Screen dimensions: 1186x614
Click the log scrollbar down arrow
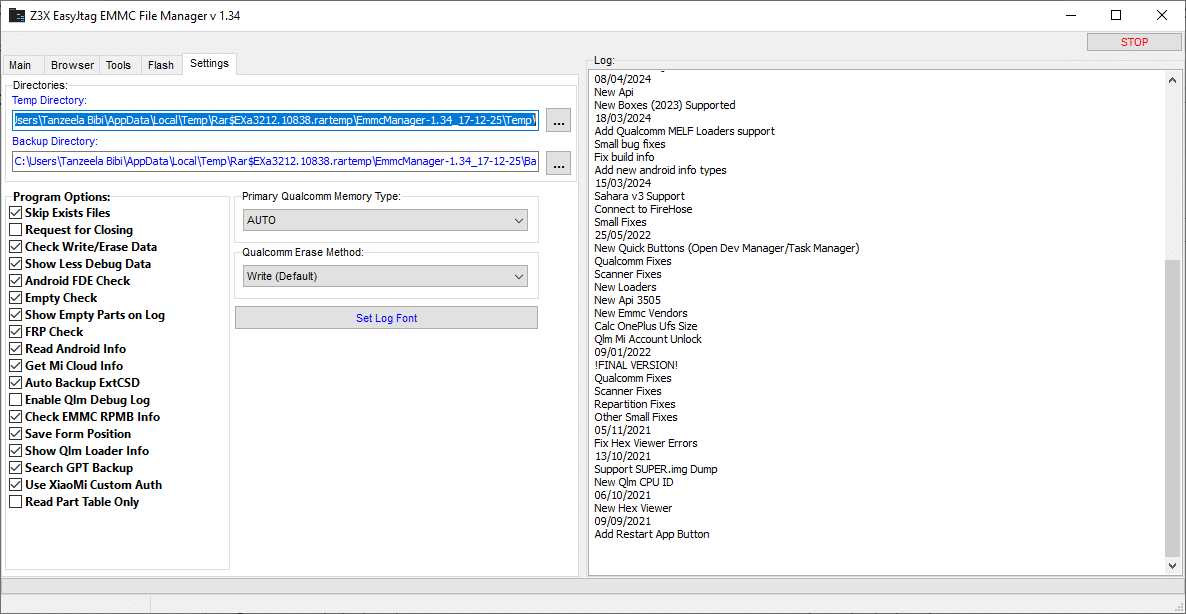1172,566
